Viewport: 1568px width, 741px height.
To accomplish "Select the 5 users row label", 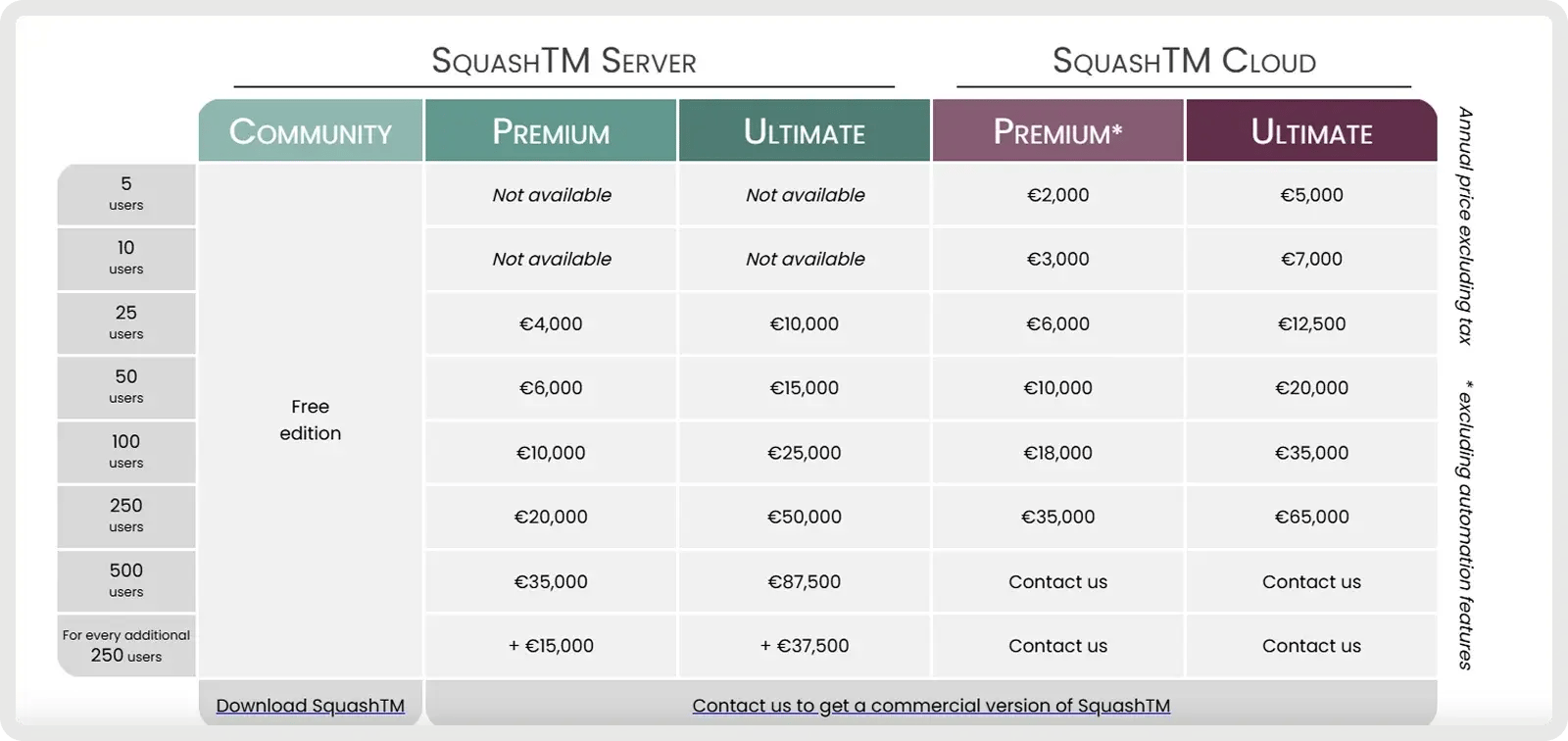I will 126,193.
